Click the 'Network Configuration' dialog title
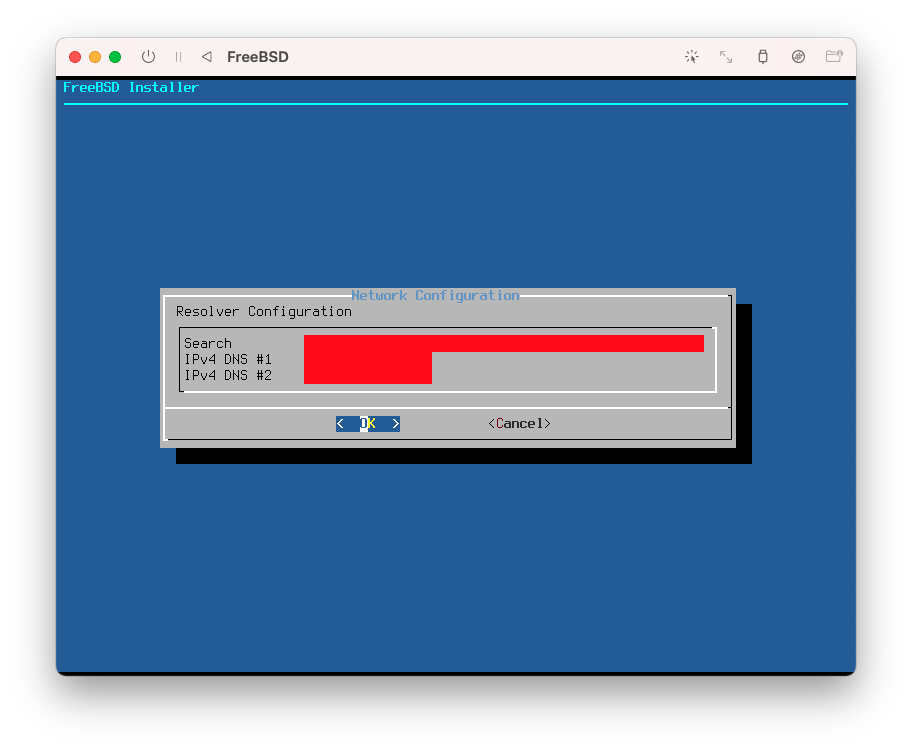912x750 pixels. click(x=435, y=296)
